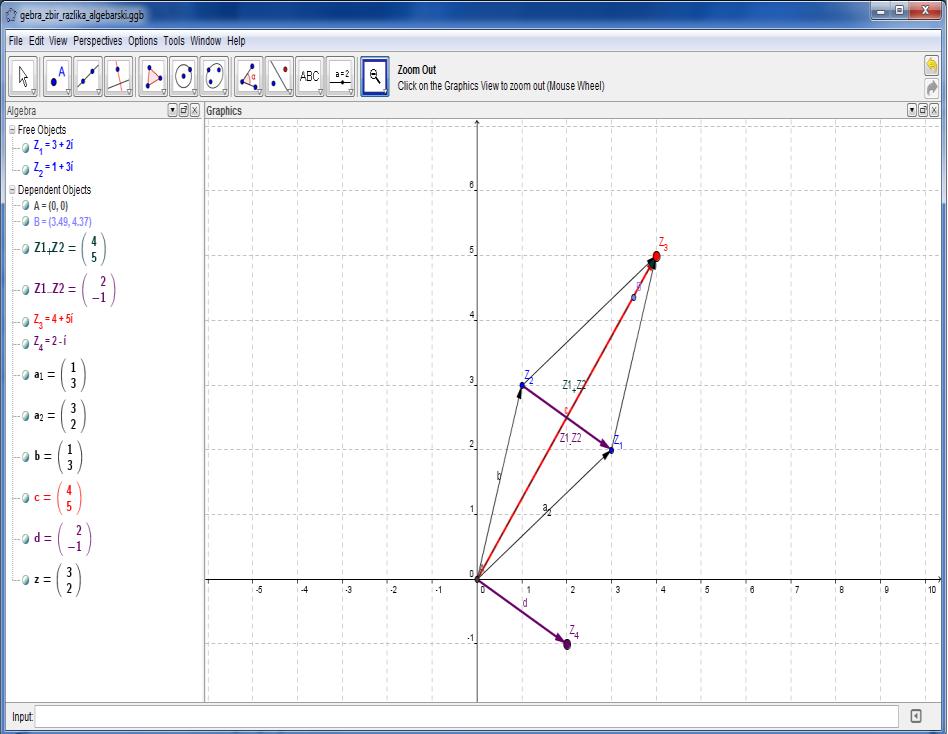The width and height of the screenshot is (948, 734).
Task: Open the View menu
Action: click(x=58, y=41)
